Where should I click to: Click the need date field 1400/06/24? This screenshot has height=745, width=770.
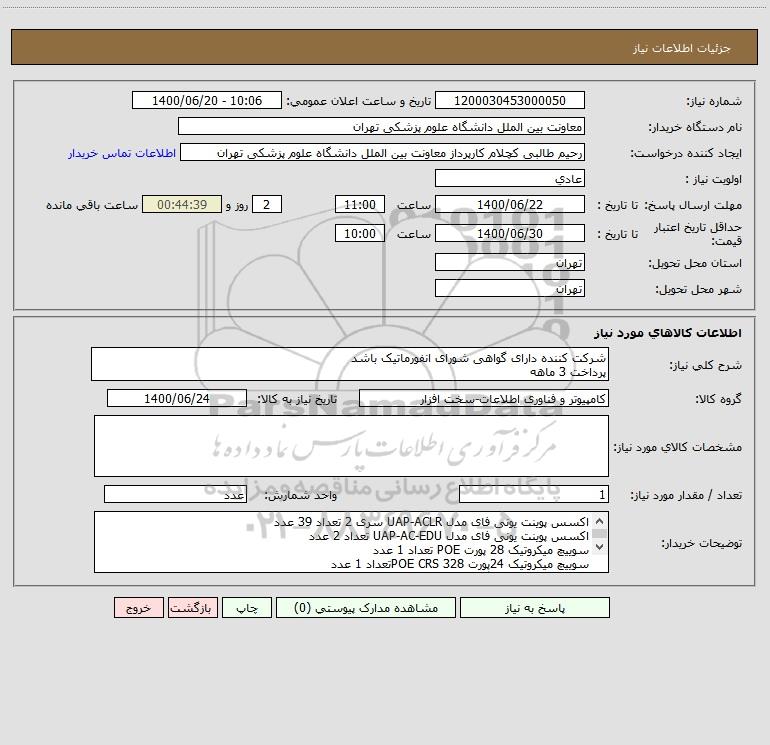pos(177,398)
